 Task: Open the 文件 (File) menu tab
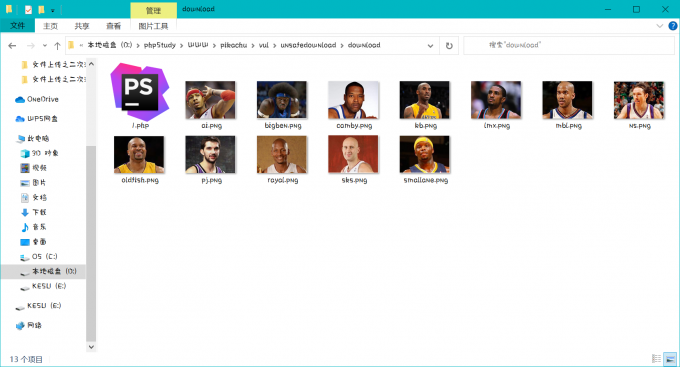click(x=17, y=26)
